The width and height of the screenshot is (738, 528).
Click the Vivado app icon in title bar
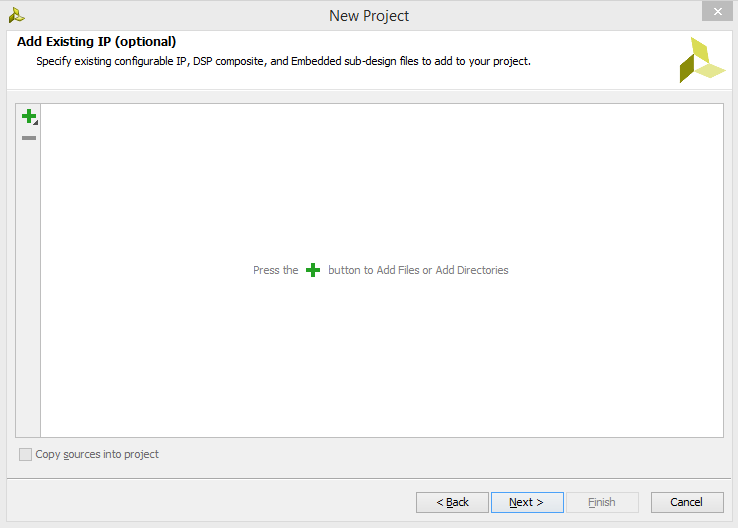(16, 16)
